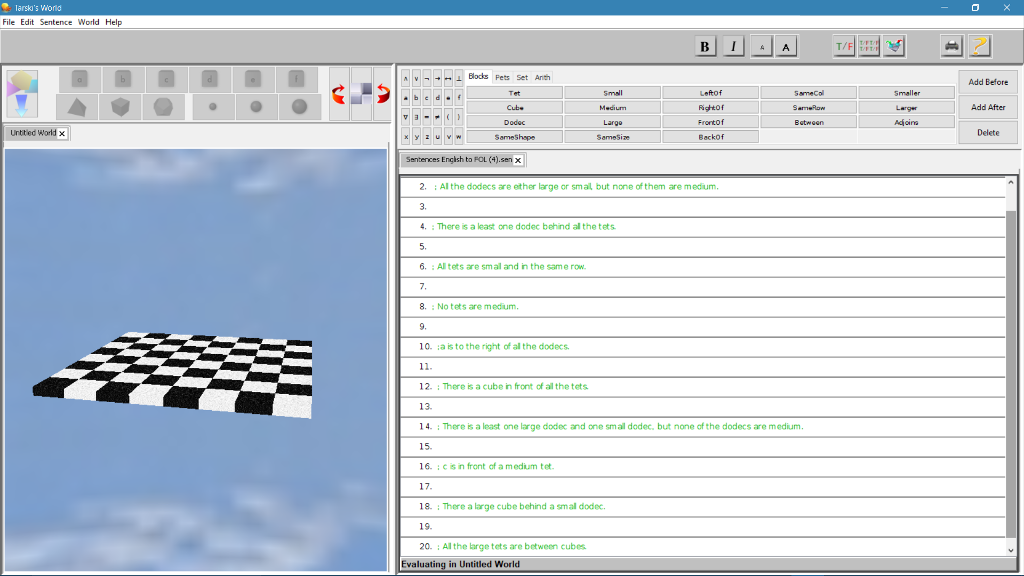Start the game with the bird icon
Viewport: 1024px width, 576px height.
click(893, 45)
